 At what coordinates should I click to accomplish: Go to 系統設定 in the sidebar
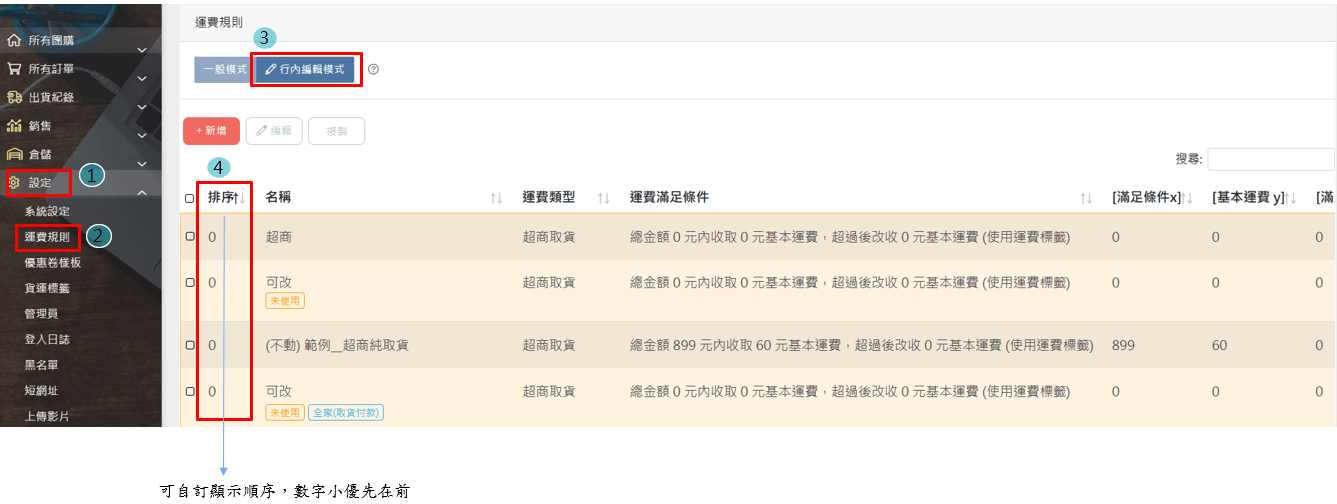coord(47,211)
